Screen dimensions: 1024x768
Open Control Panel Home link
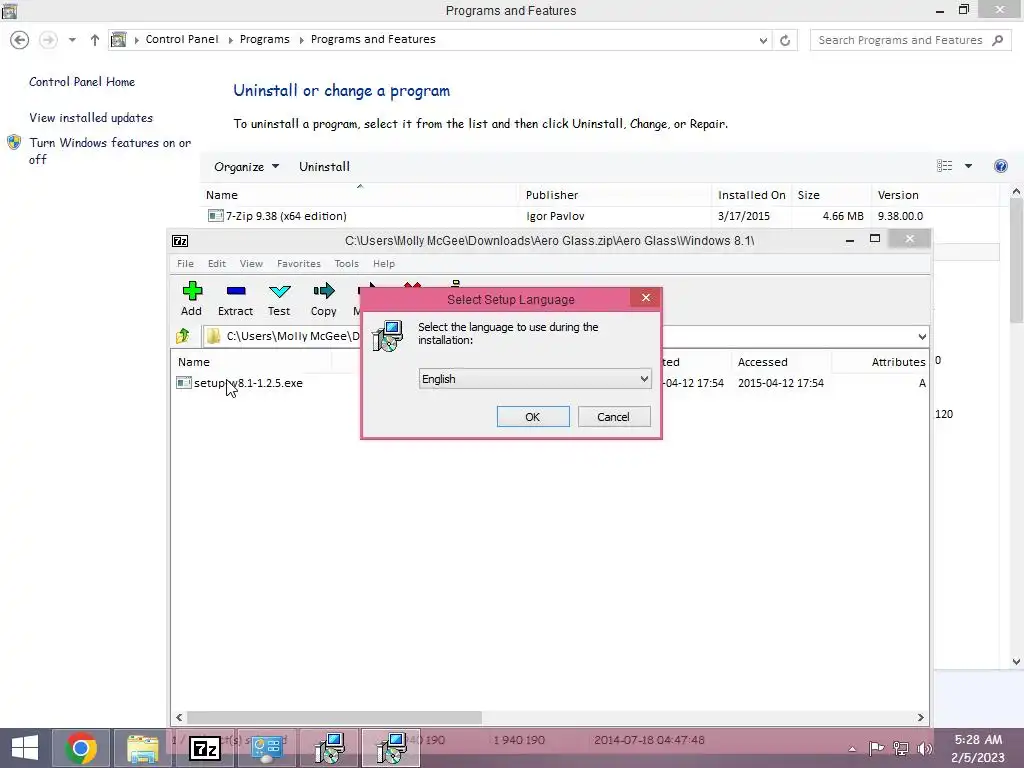pyautogui.click(x=82, y=82)
